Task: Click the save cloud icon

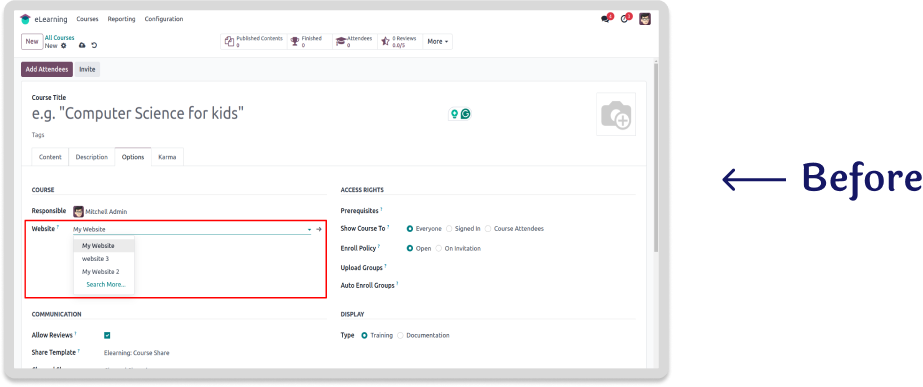Action: 82,45
